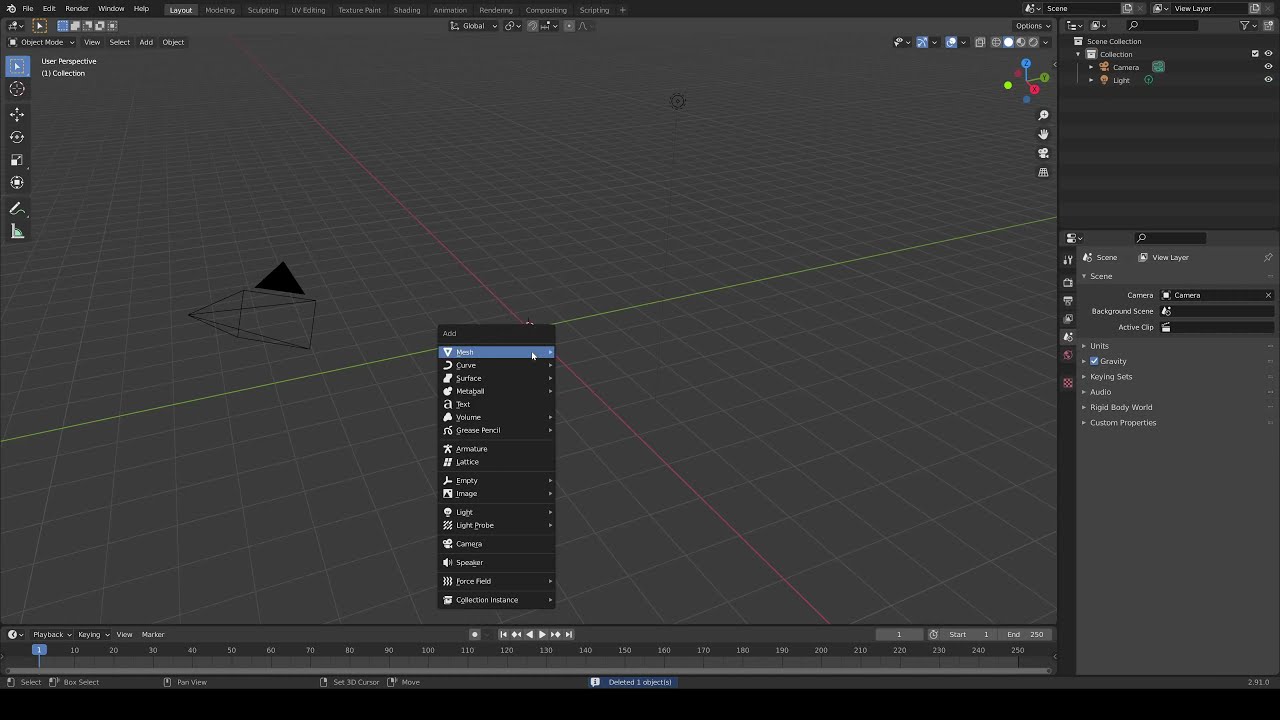Click the Select Box tool icon
Viewport: 1280px width, 720px height.
tap(17, 66)
